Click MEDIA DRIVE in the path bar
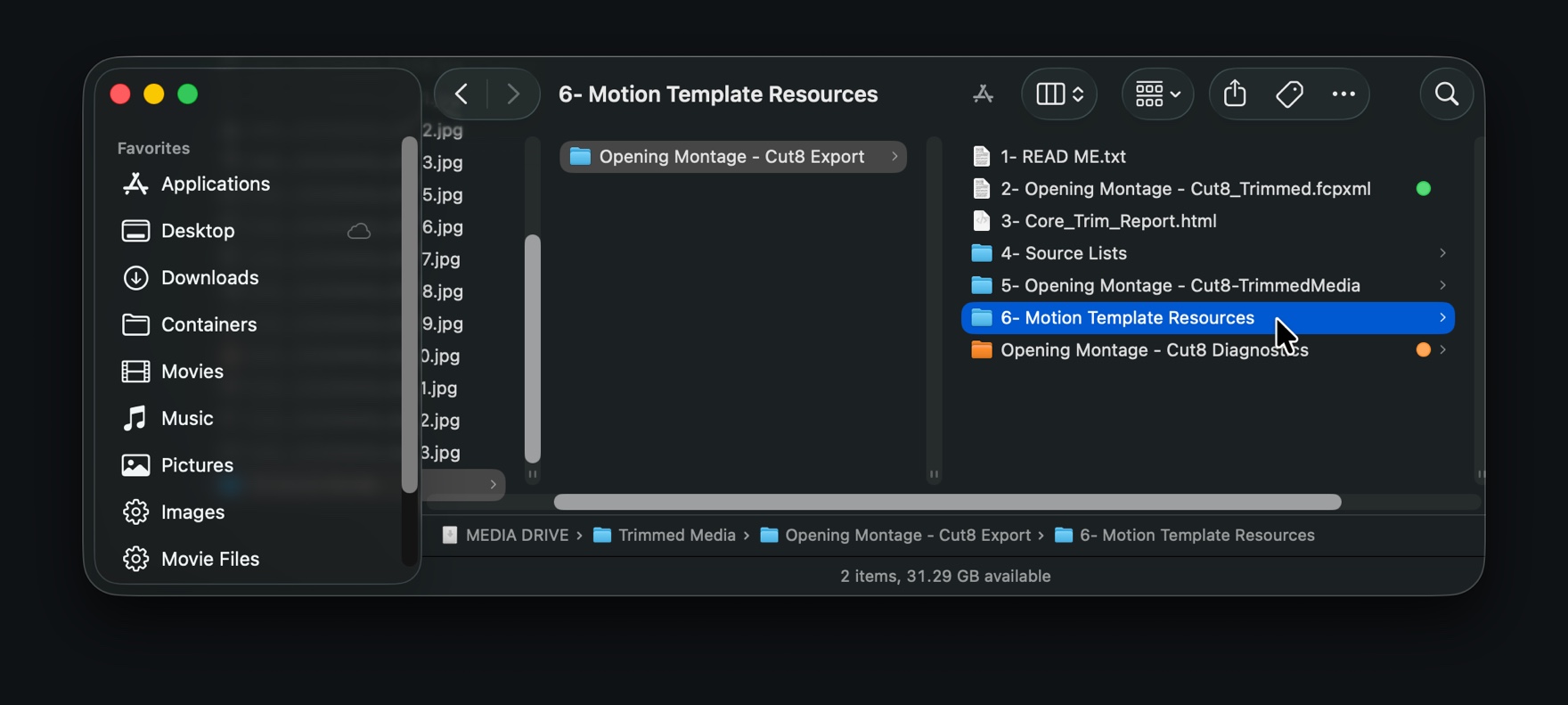This screenshot has width=1568, height=705. click(x=505, y=535)
